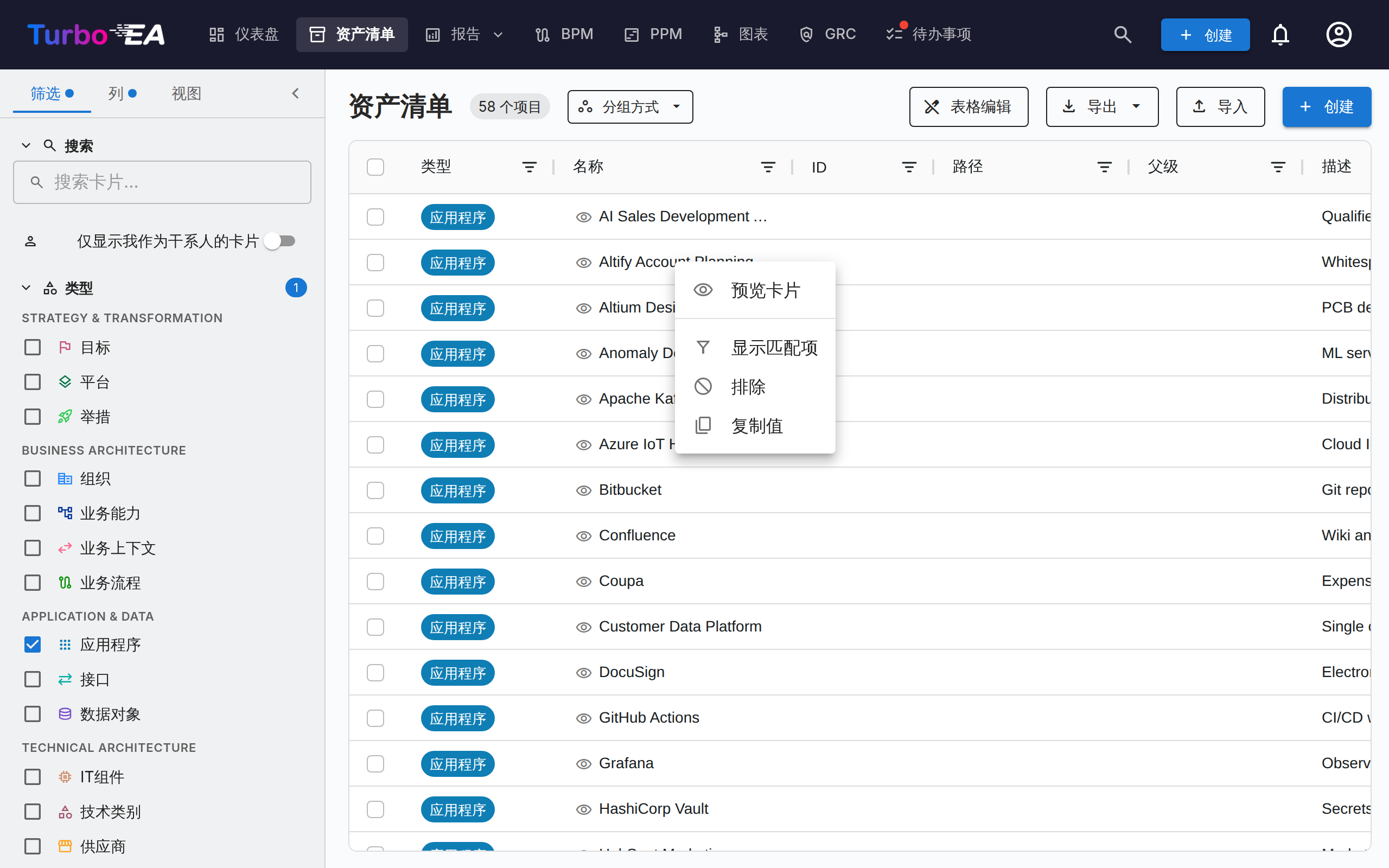Click the filter icon in 路径 column header
The height and width of the screenshot is (868, 1389).
(x=1104, y=167)
